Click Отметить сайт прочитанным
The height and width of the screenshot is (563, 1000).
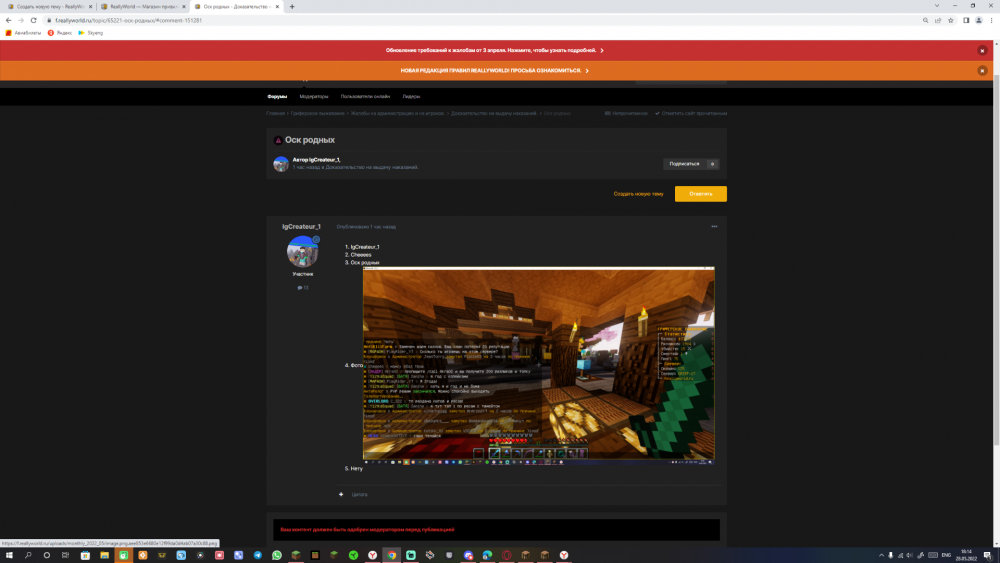pos(691,113)
